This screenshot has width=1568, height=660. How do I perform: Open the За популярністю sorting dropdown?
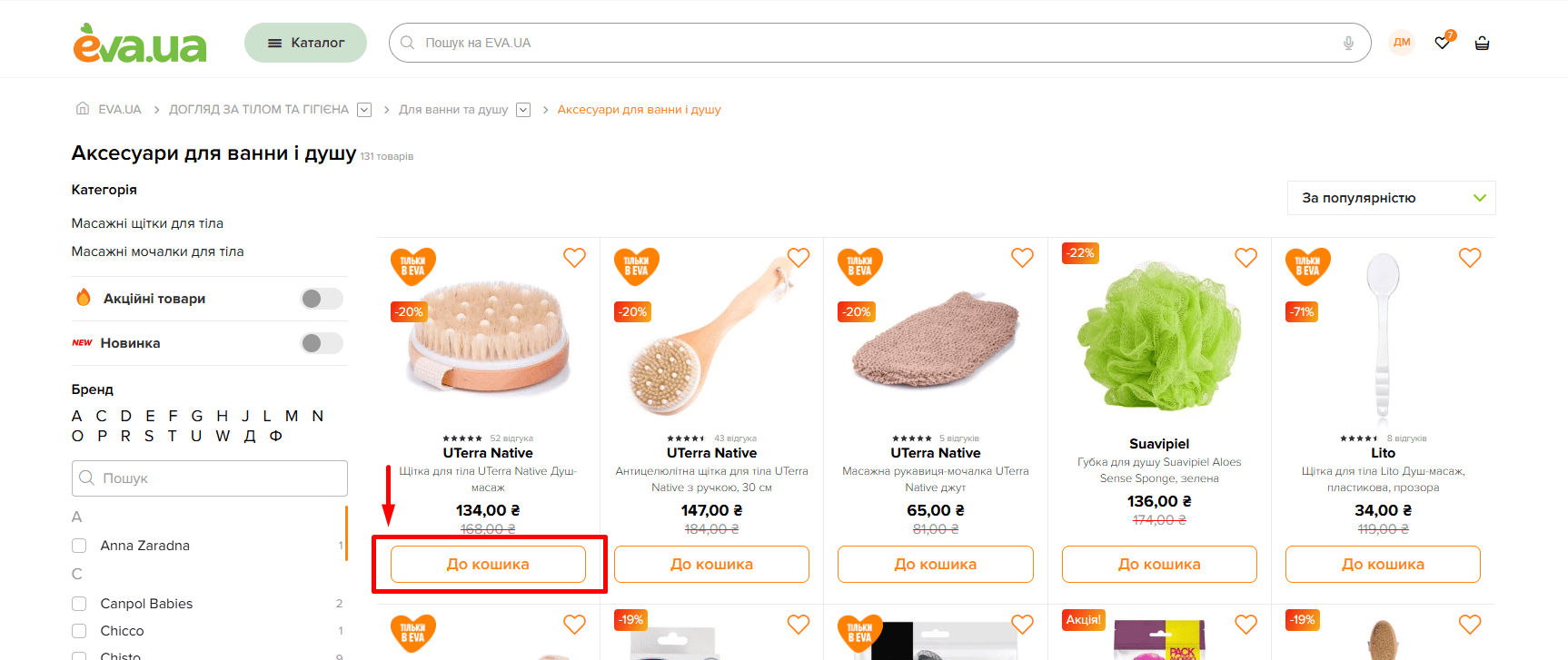(x=1391, y=198)
